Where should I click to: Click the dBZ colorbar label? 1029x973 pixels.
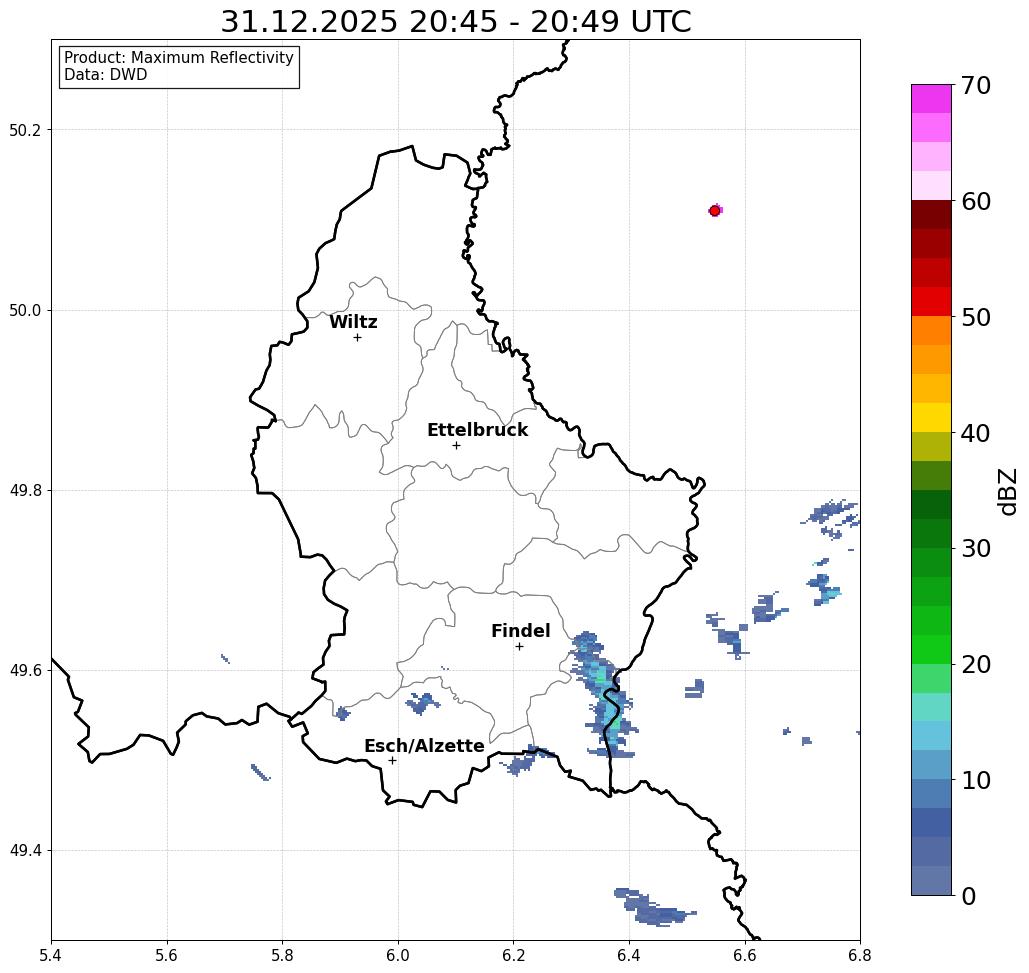1007,491
